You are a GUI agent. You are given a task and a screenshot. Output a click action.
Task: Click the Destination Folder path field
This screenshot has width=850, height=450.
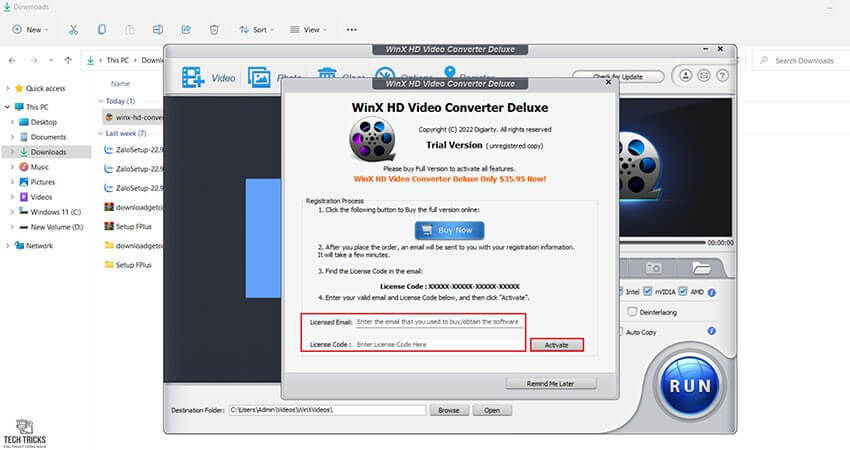coord(327,410)
